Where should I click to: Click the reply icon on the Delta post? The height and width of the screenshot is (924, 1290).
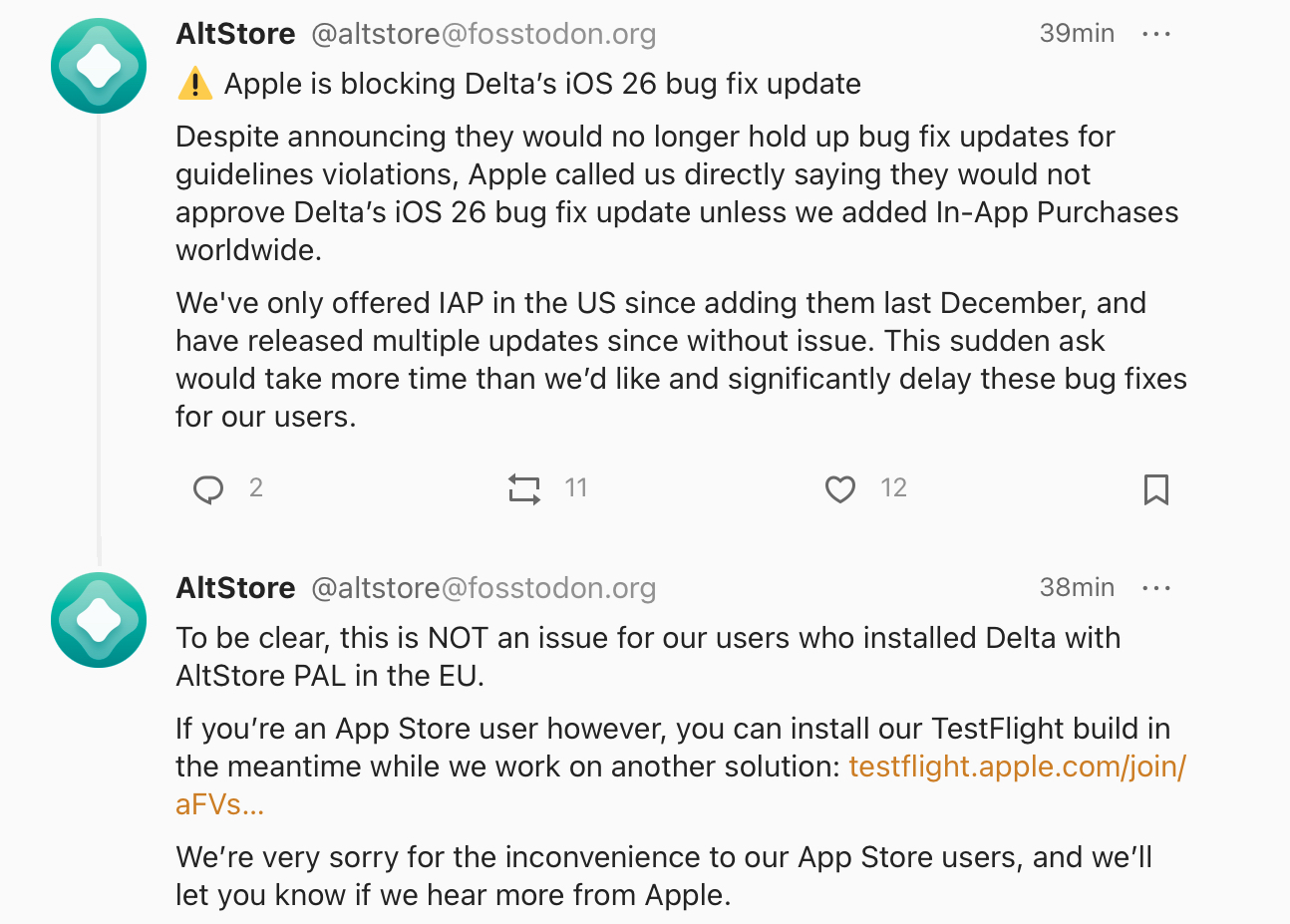click(208, 489)
